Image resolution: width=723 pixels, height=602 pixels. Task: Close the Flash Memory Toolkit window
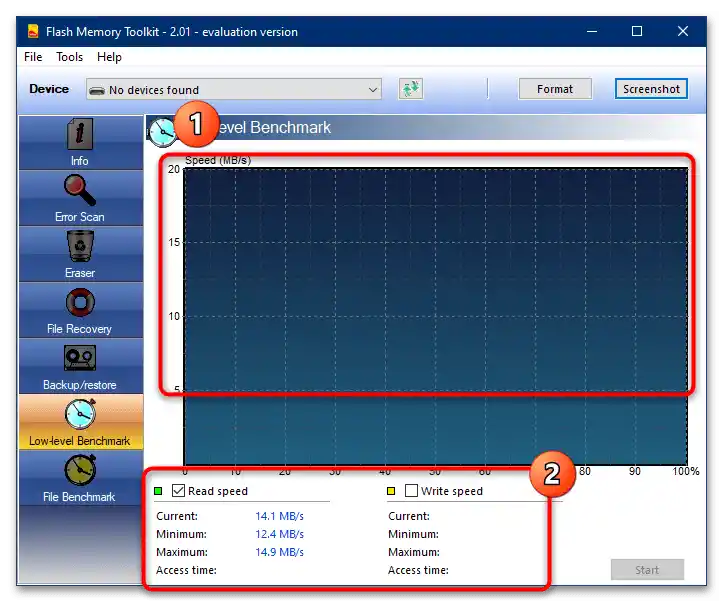pos(682,31)
